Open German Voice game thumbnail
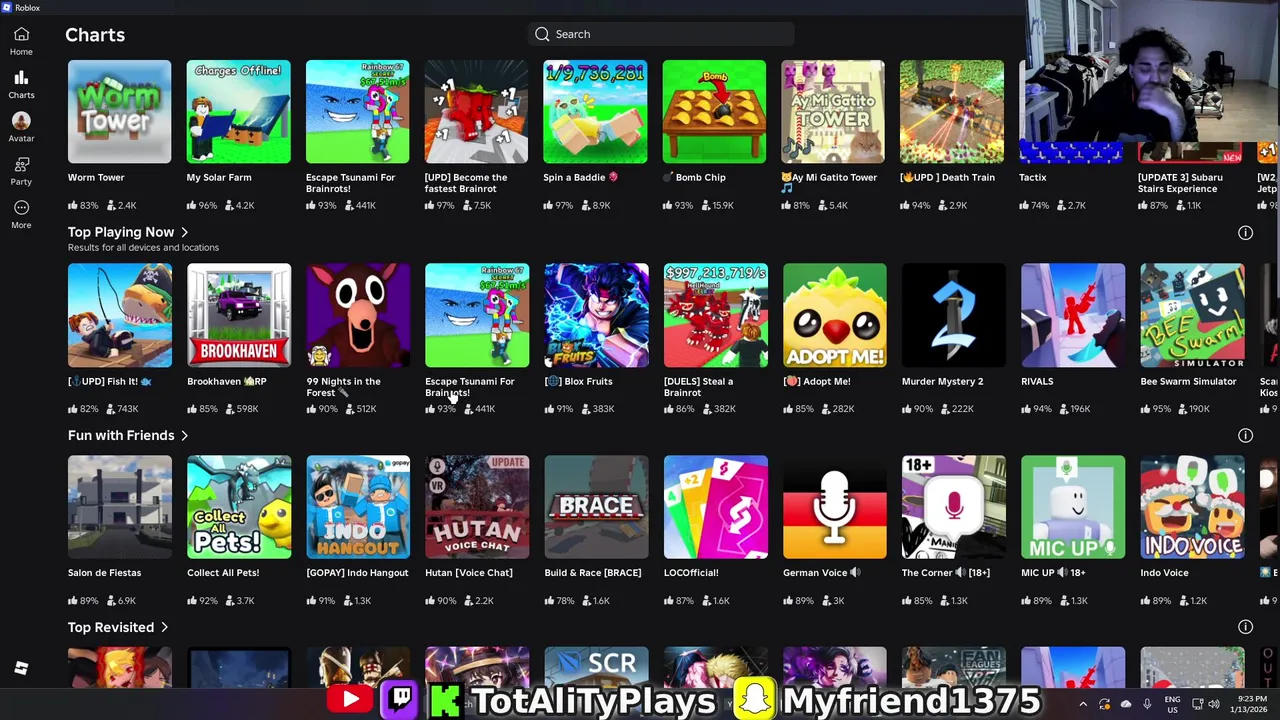The image size is (1280, 720). pos(835,507)
